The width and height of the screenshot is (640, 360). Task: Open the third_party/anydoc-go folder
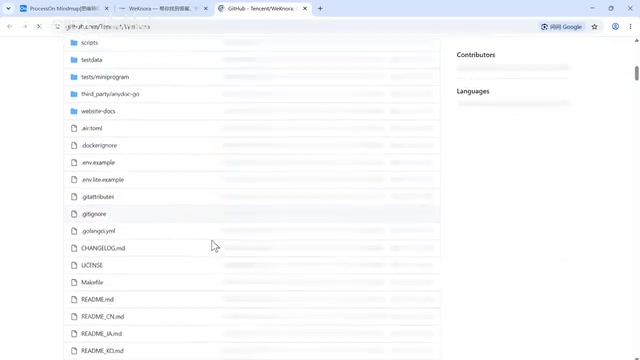pos(110,94)
